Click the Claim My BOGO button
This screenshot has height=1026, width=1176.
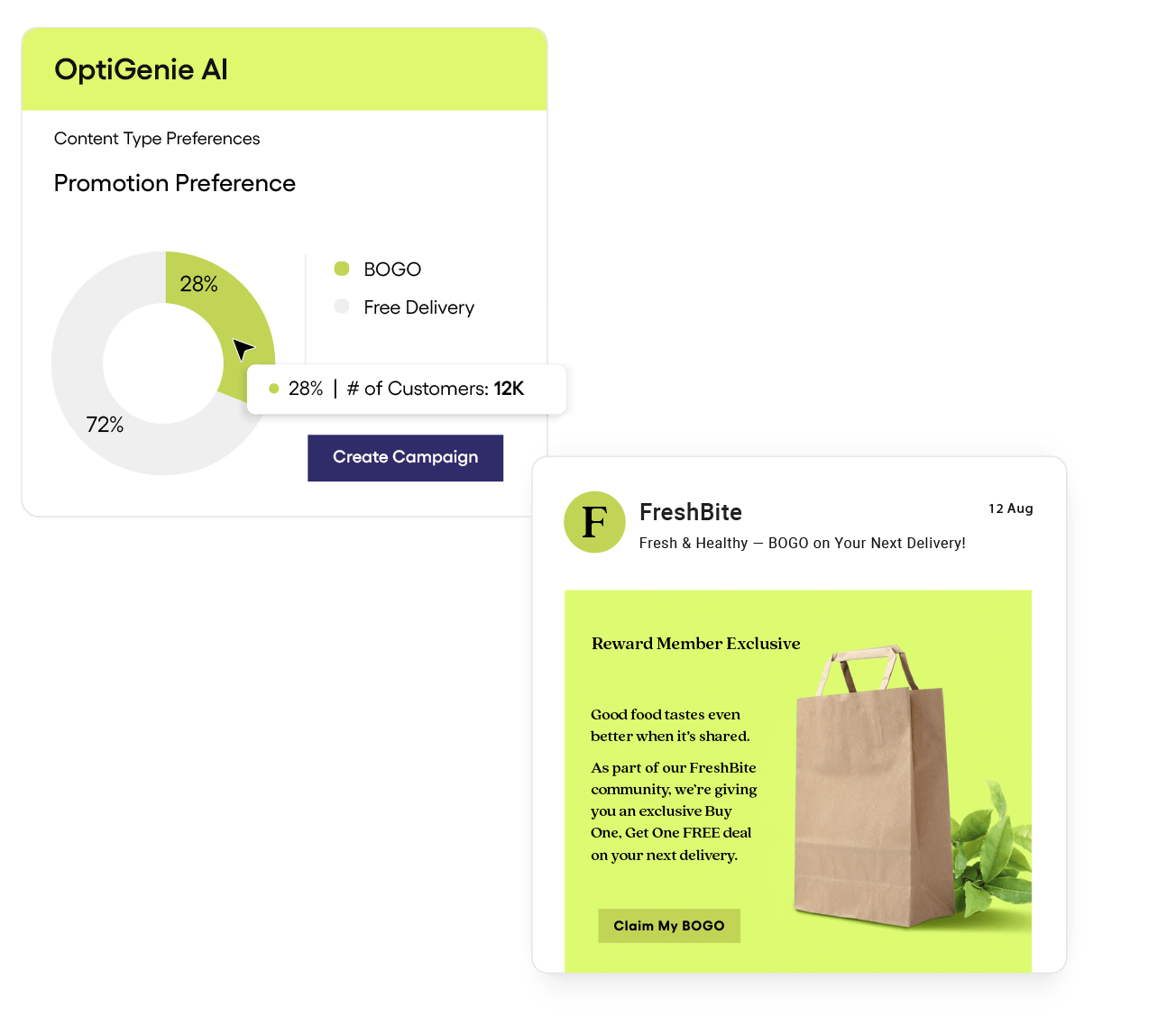point(669,926)
